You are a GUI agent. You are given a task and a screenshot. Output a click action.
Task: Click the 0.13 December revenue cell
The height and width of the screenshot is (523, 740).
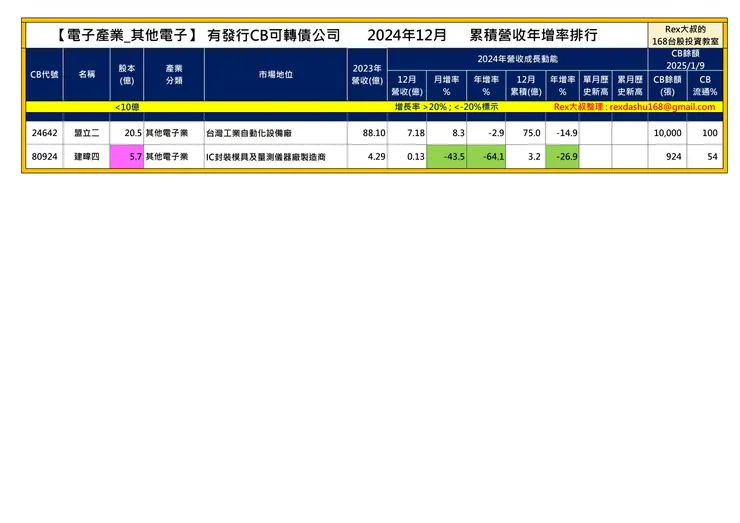point(407,157)
